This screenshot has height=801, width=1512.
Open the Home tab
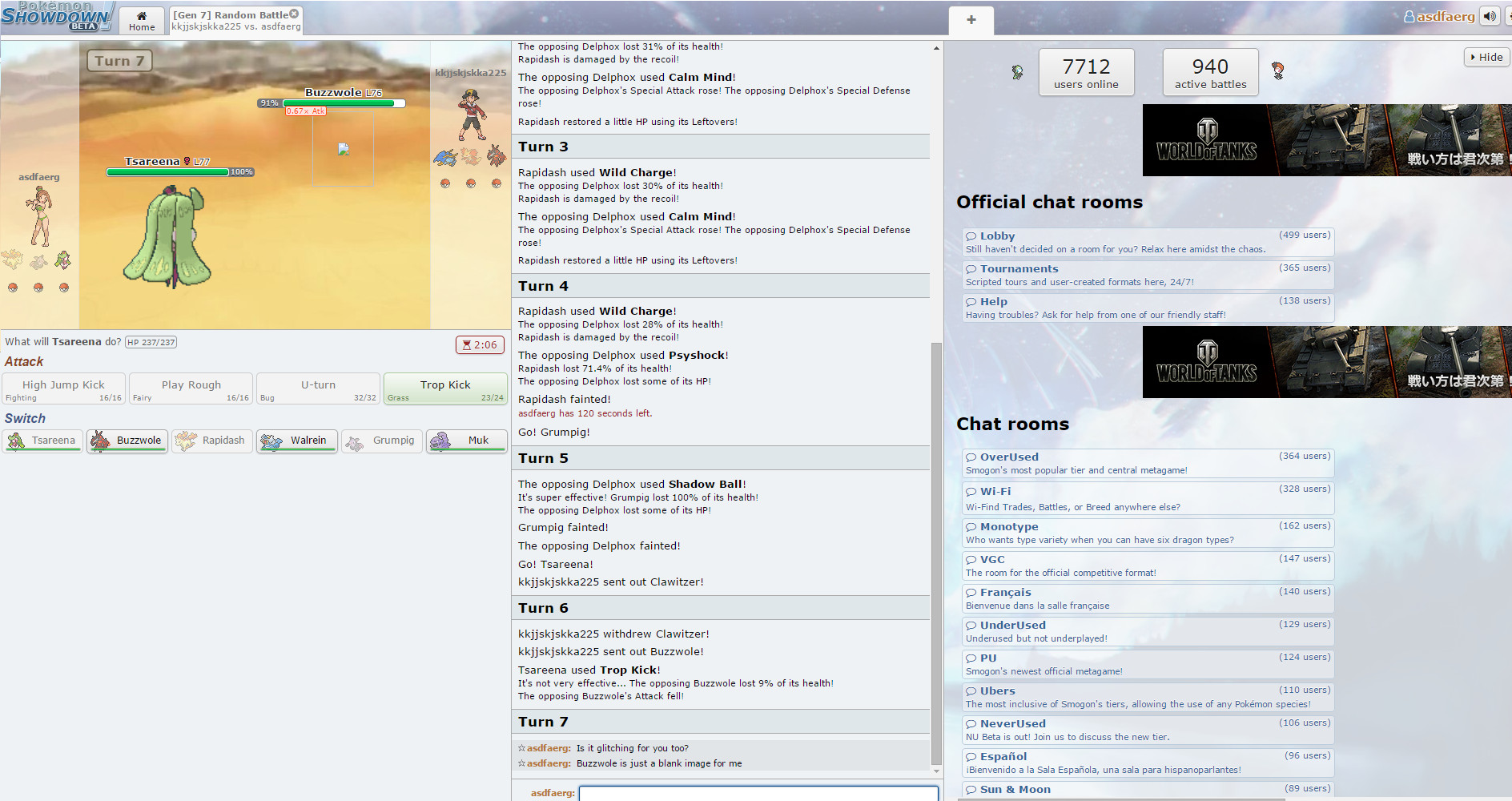click(142, 20)
